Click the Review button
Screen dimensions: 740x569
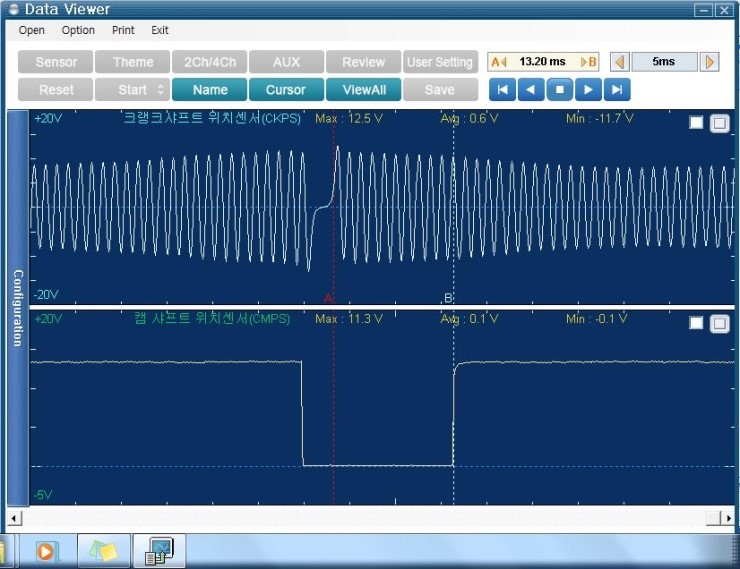click(x=363, y=62)
